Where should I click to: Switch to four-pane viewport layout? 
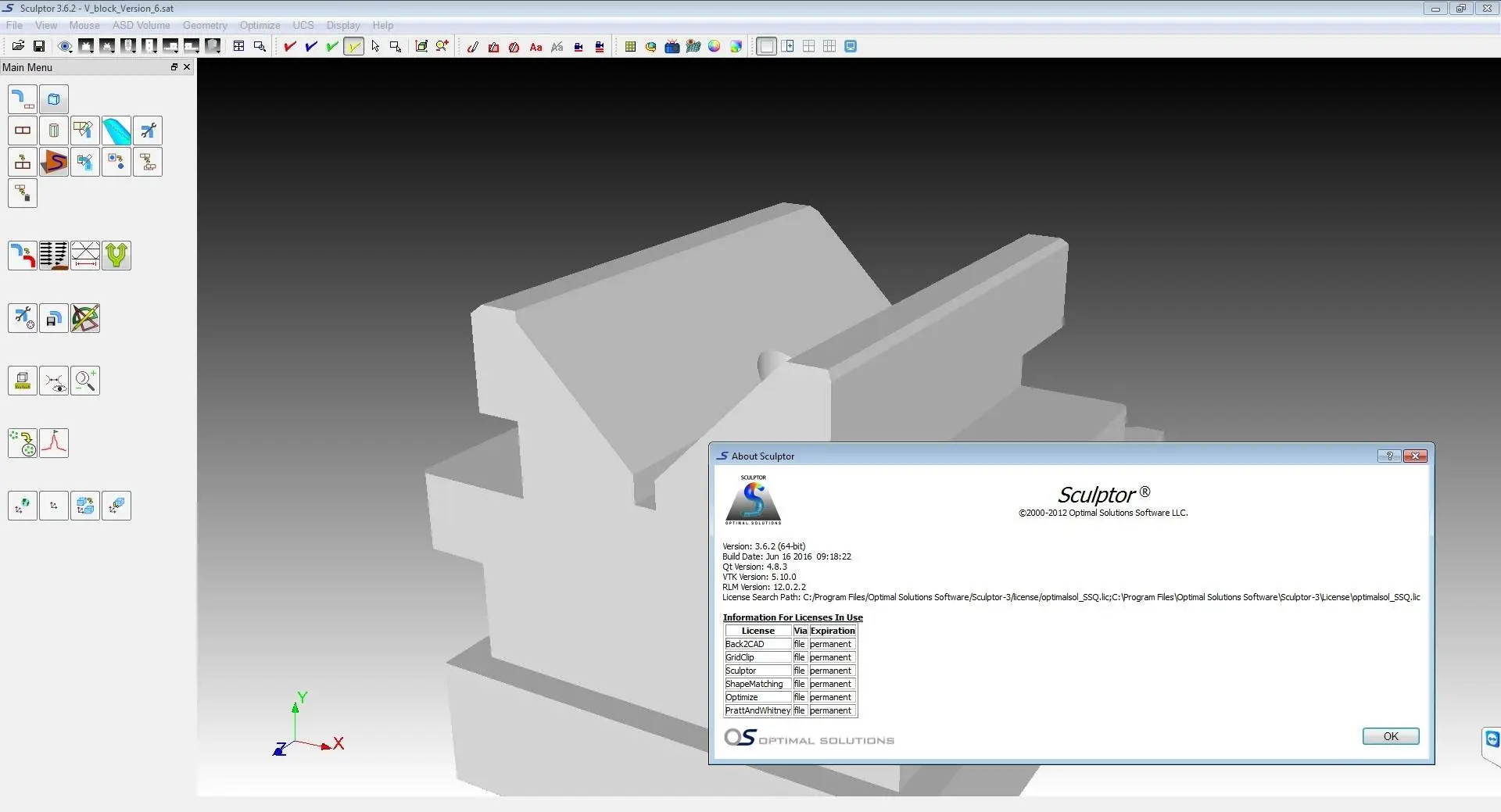coord(809,46)
